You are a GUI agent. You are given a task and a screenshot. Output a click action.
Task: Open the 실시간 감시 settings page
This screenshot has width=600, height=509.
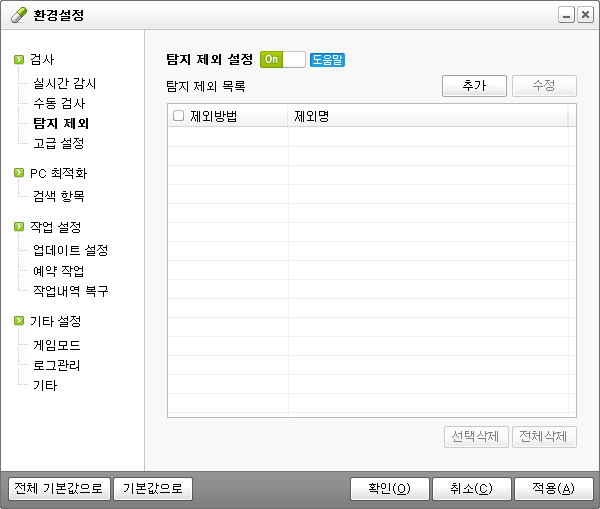pos(65,83)
